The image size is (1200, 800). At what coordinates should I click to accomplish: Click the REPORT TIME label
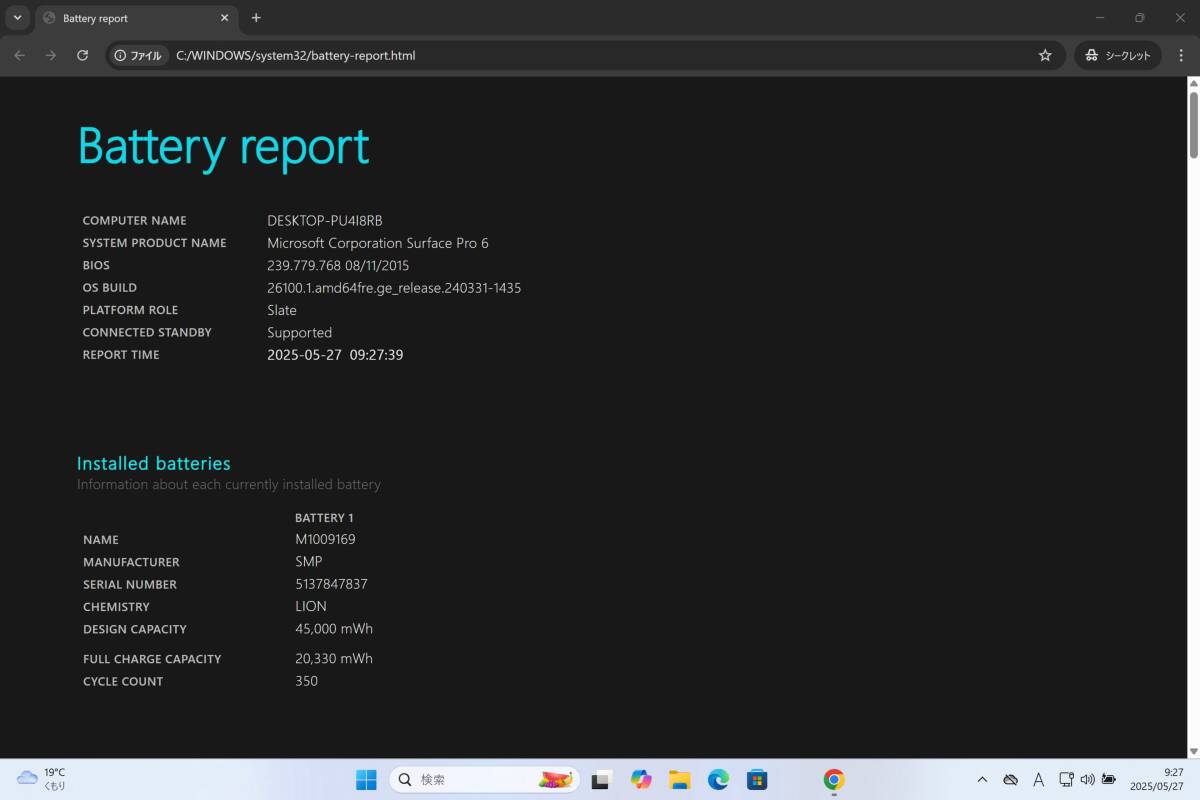pyautogui.click(x=121, y=355)
